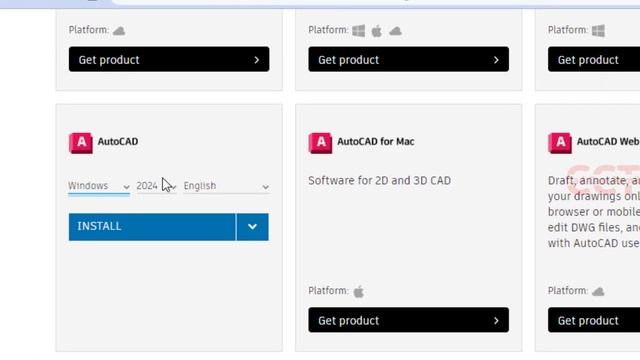
Task: Expand the INSTALL options arrow
Action: (252, 227)
